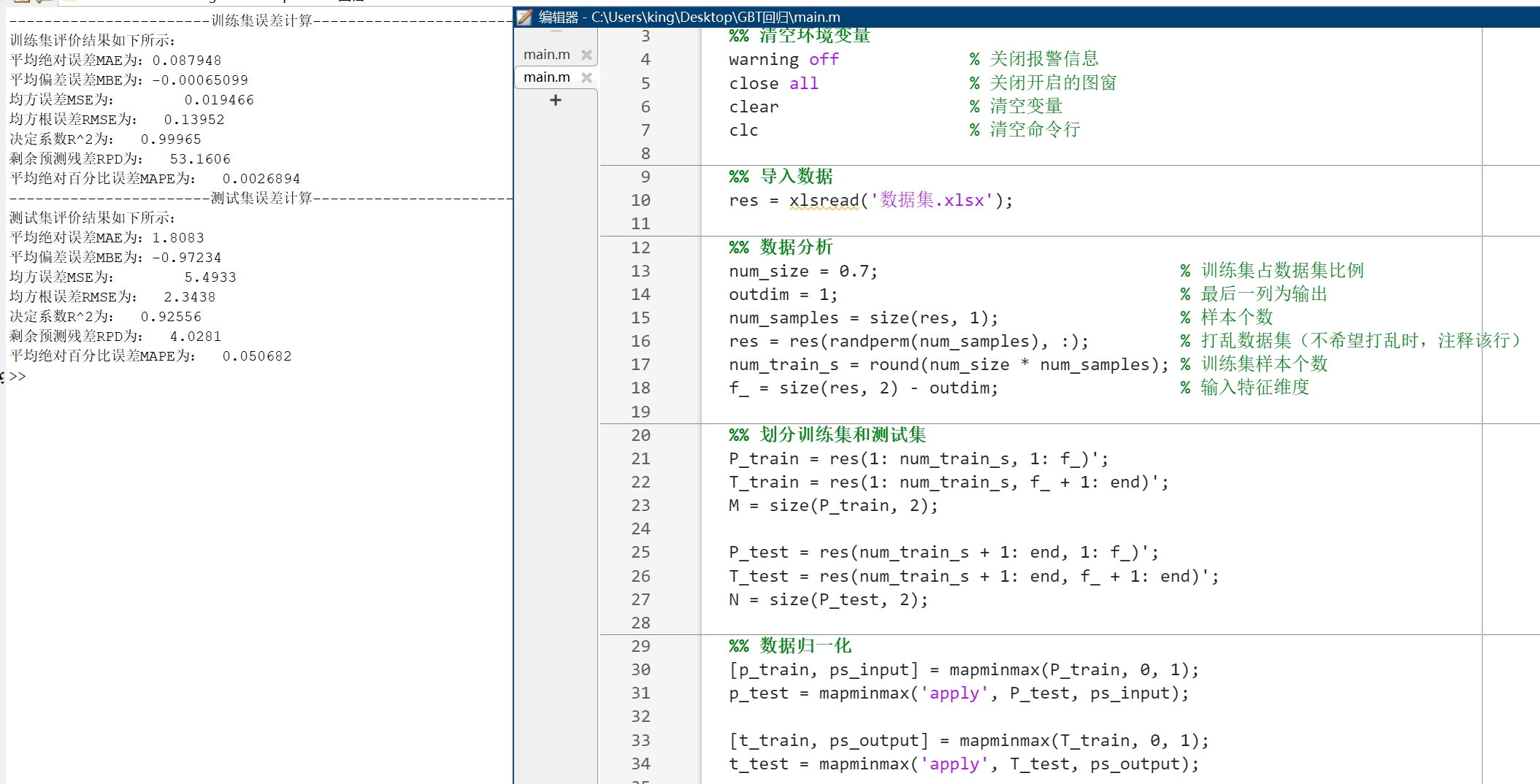Close the upper main.m tab using its X icon
This screenshot has height=784, width=1540.
point(586,54)
